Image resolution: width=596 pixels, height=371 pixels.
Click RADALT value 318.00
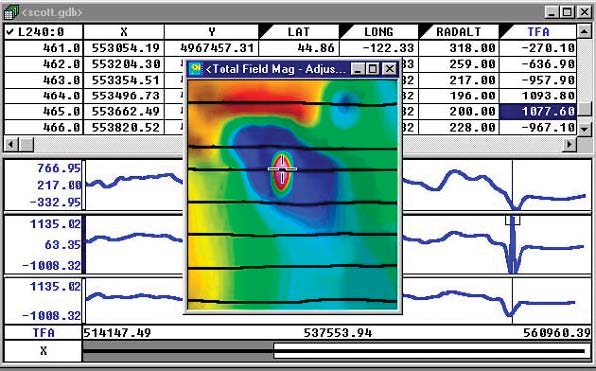click(x=459, y=48)
